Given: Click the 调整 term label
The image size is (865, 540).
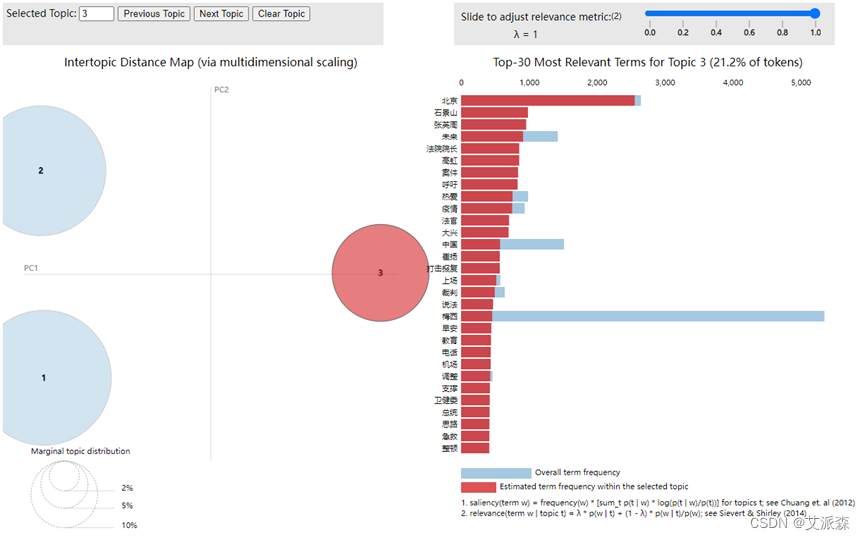Looking at the screenshot, I should pyautogui.click(x=450, y=376).
